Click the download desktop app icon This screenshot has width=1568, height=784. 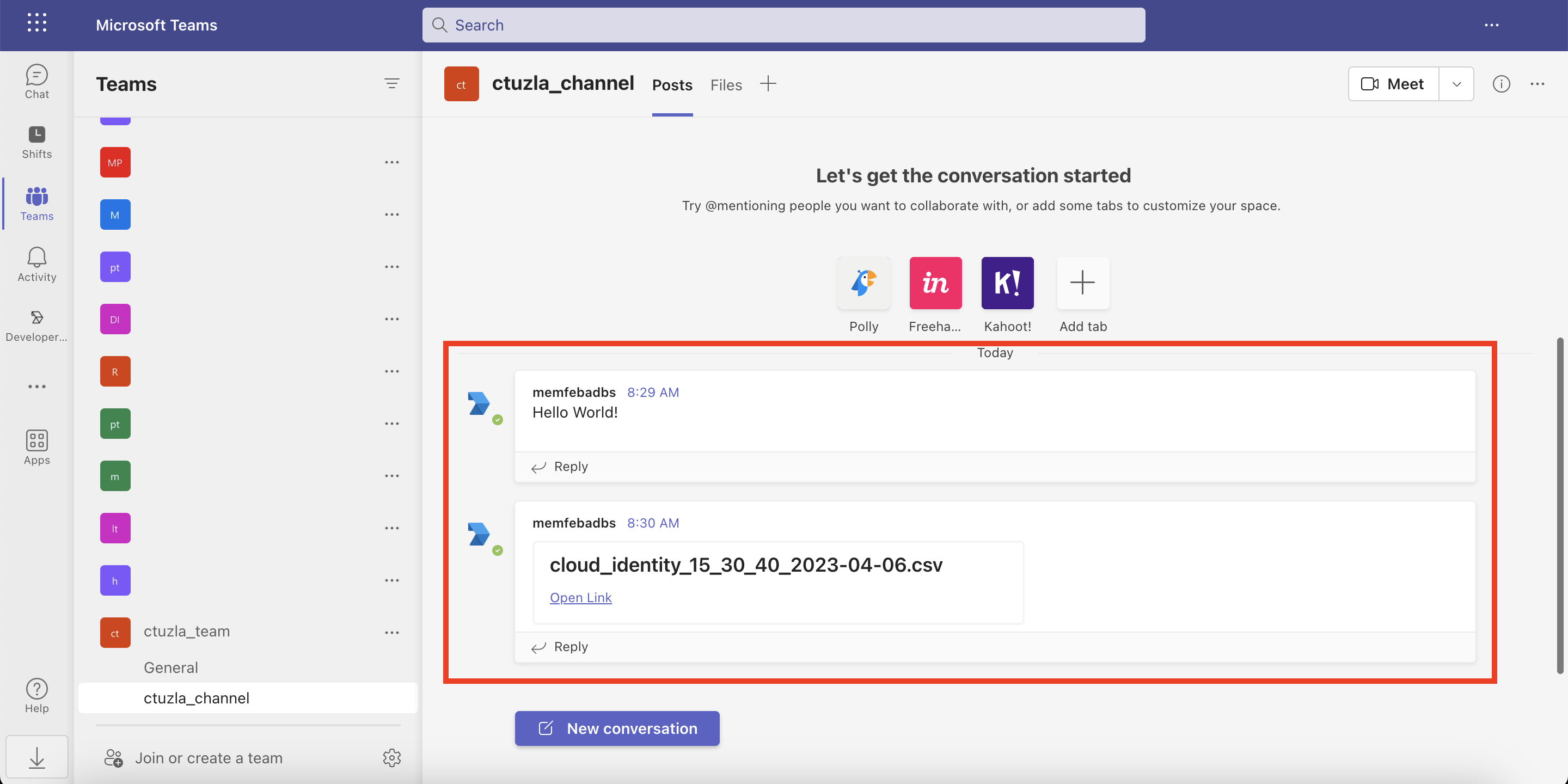point(36,757)
